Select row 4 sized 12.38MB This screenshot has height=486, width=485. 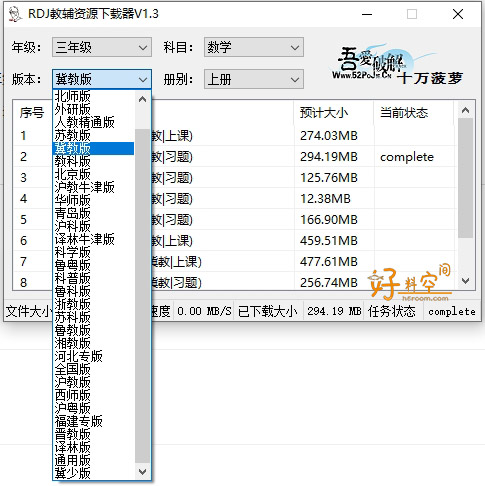(235, 199)
